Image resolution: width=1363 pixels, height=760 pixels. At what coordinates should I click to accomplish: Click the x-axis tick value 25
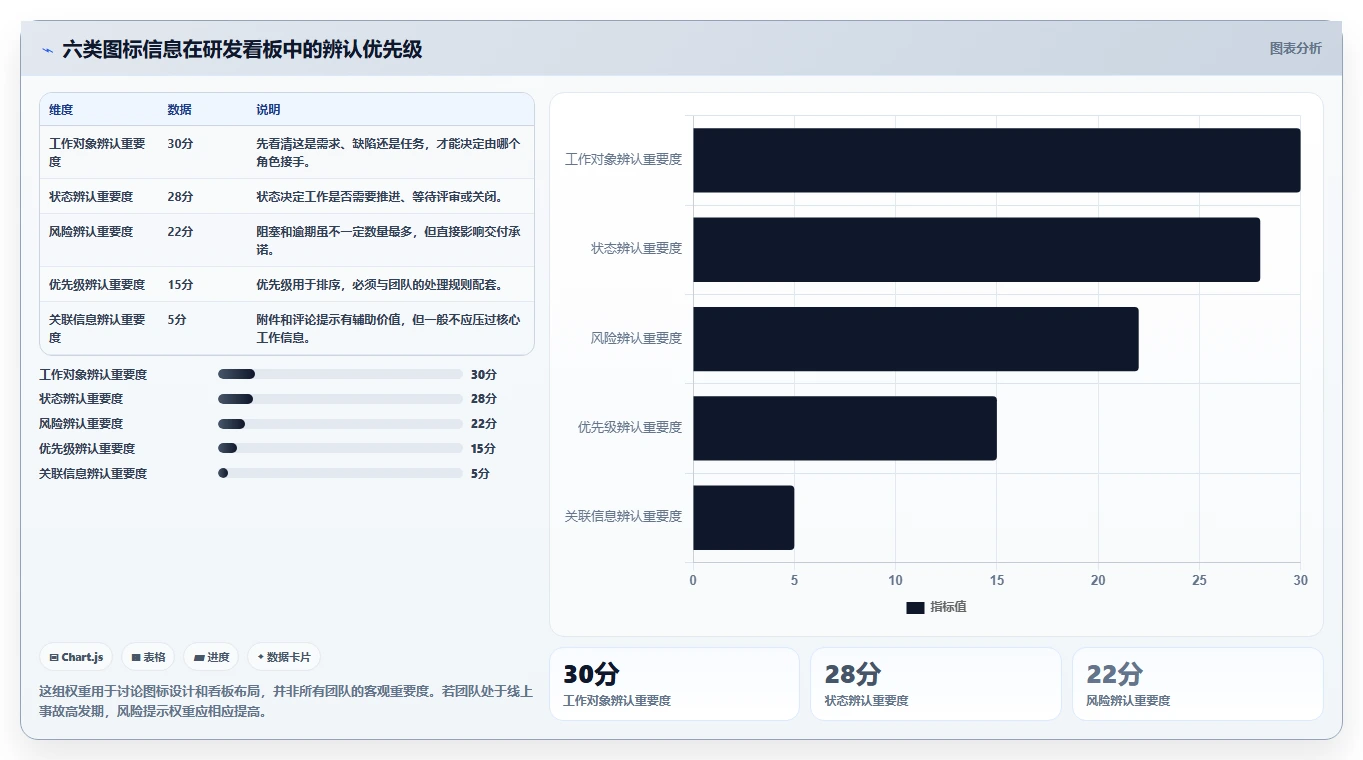1199,581
